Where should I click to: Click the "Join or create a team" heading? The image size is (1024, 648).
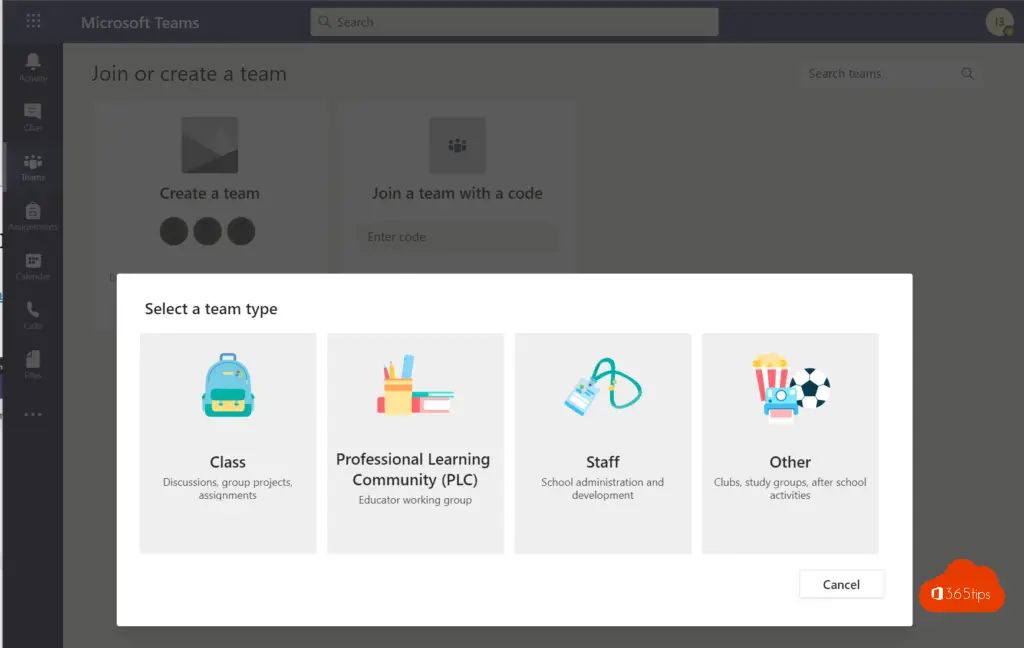pos(189,74)
